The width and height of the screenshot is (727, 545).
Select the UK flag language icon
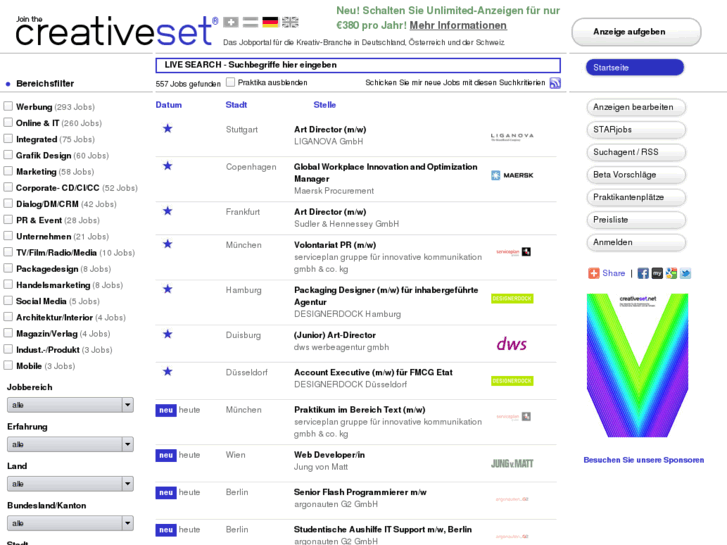click(290, 22)
